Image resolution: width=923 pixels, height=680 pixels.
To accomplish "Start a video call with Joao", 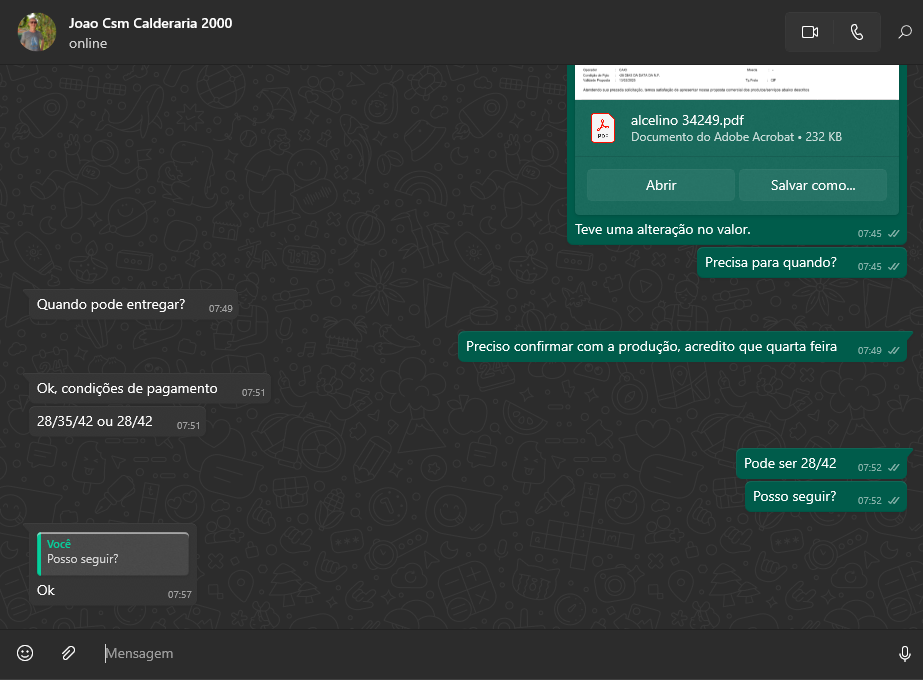I will [809, 32].
